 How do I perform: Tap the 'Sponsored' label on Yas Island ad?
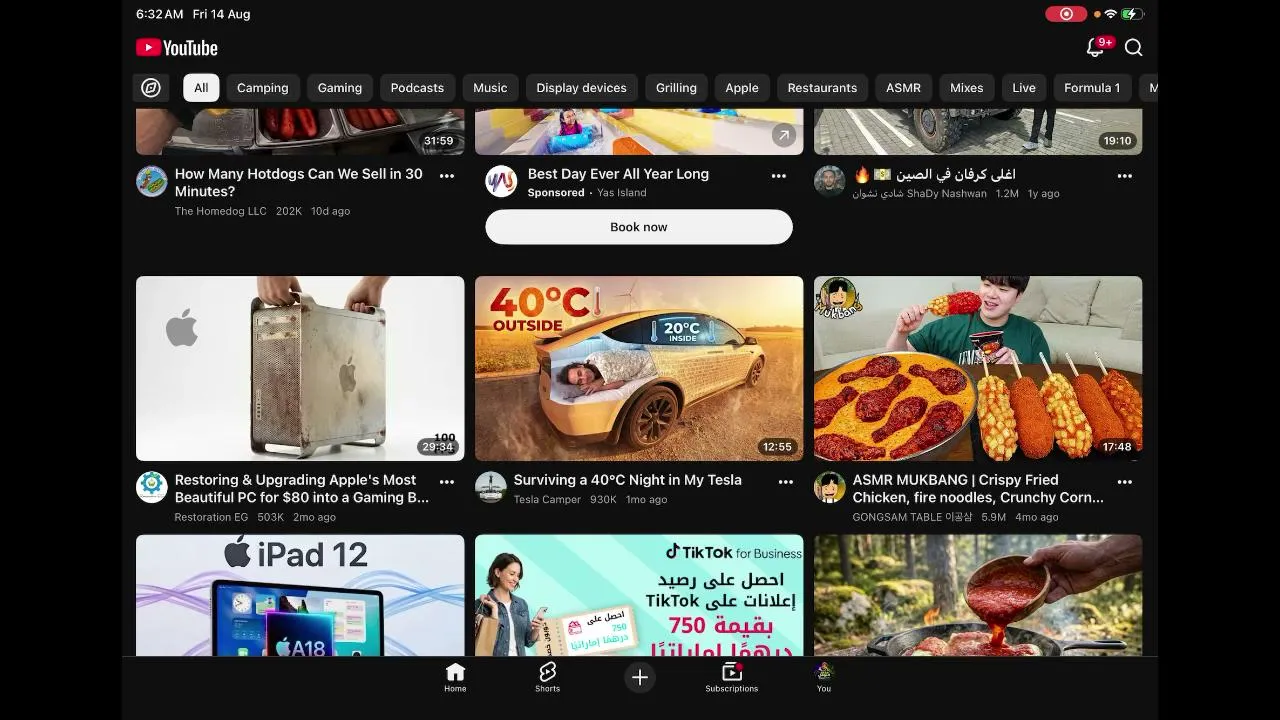coord(556,193)
